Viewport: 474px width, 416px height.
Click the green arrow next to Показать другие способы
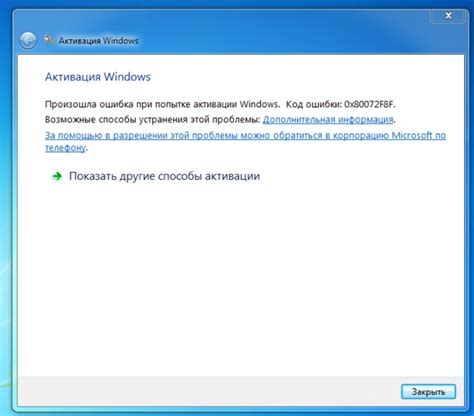pyautogui.click(x=57, y=176)
